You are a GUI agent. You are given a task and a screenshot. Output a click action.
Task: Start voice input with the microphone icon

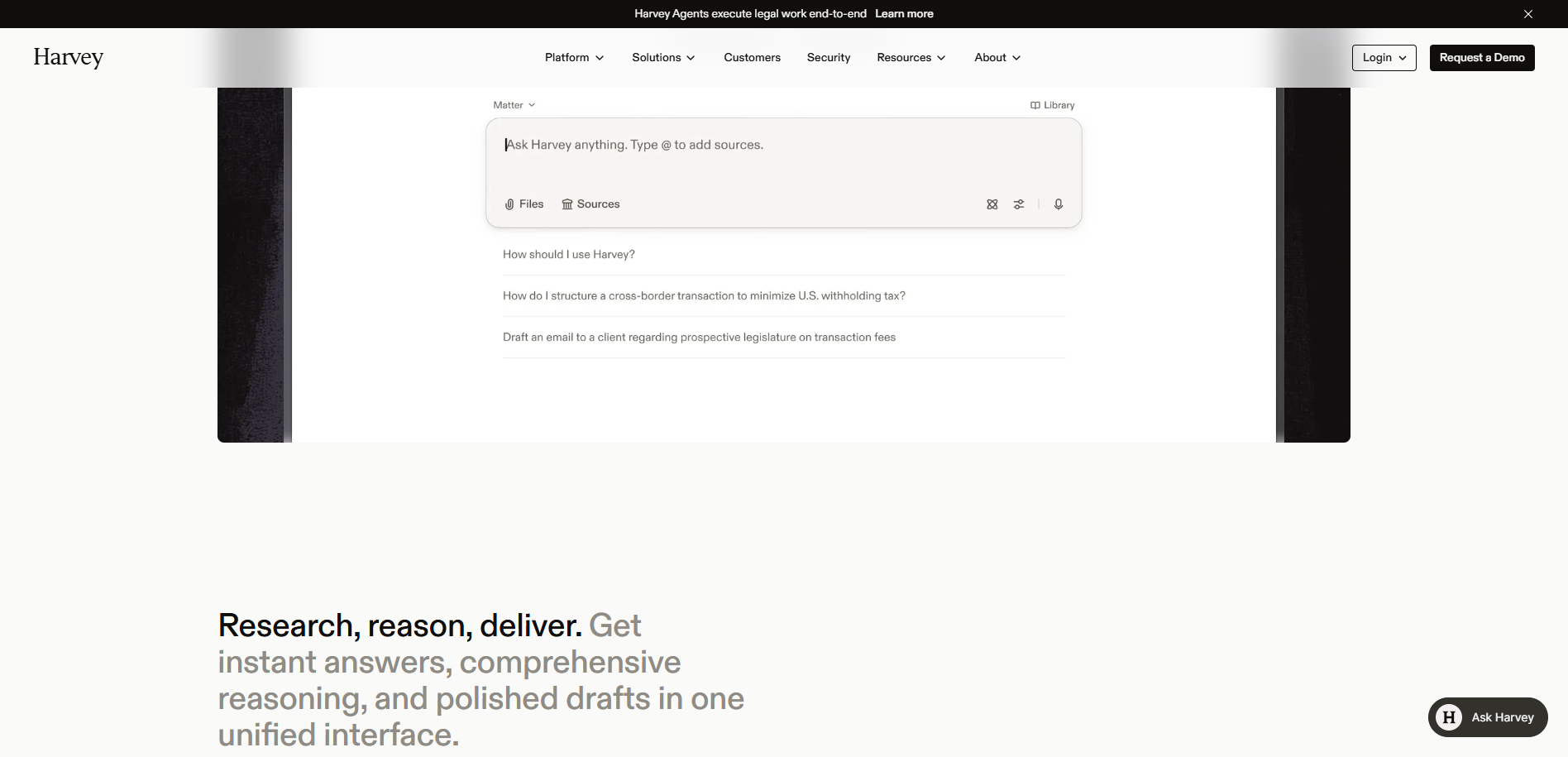pyautogui.click(x=1059, y=204)
